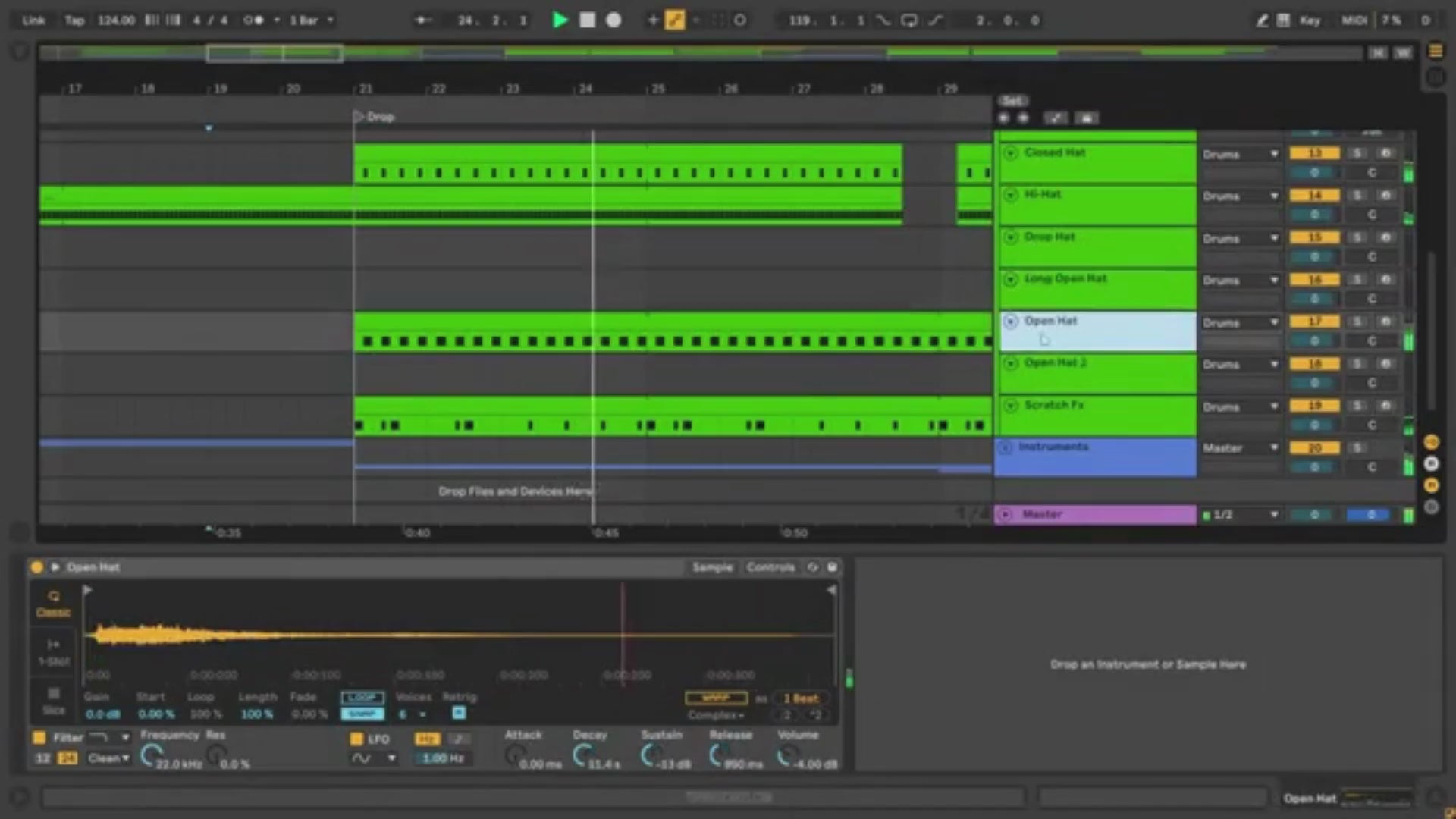Toggle the Simpler Filter on/off
Image resolution: width=1456 pixels, height=819 pixels.
coord(39,737)
